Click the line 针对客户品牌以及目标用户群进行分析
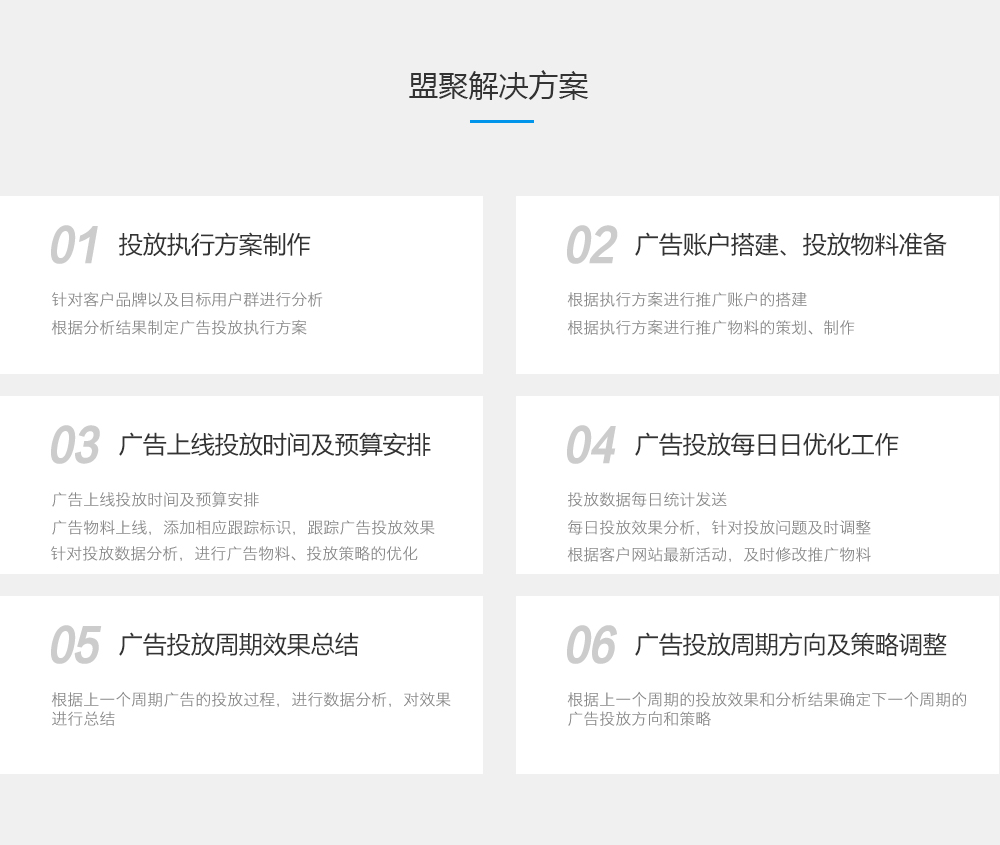Screen dimensions: 1000x845 (187, 300)
